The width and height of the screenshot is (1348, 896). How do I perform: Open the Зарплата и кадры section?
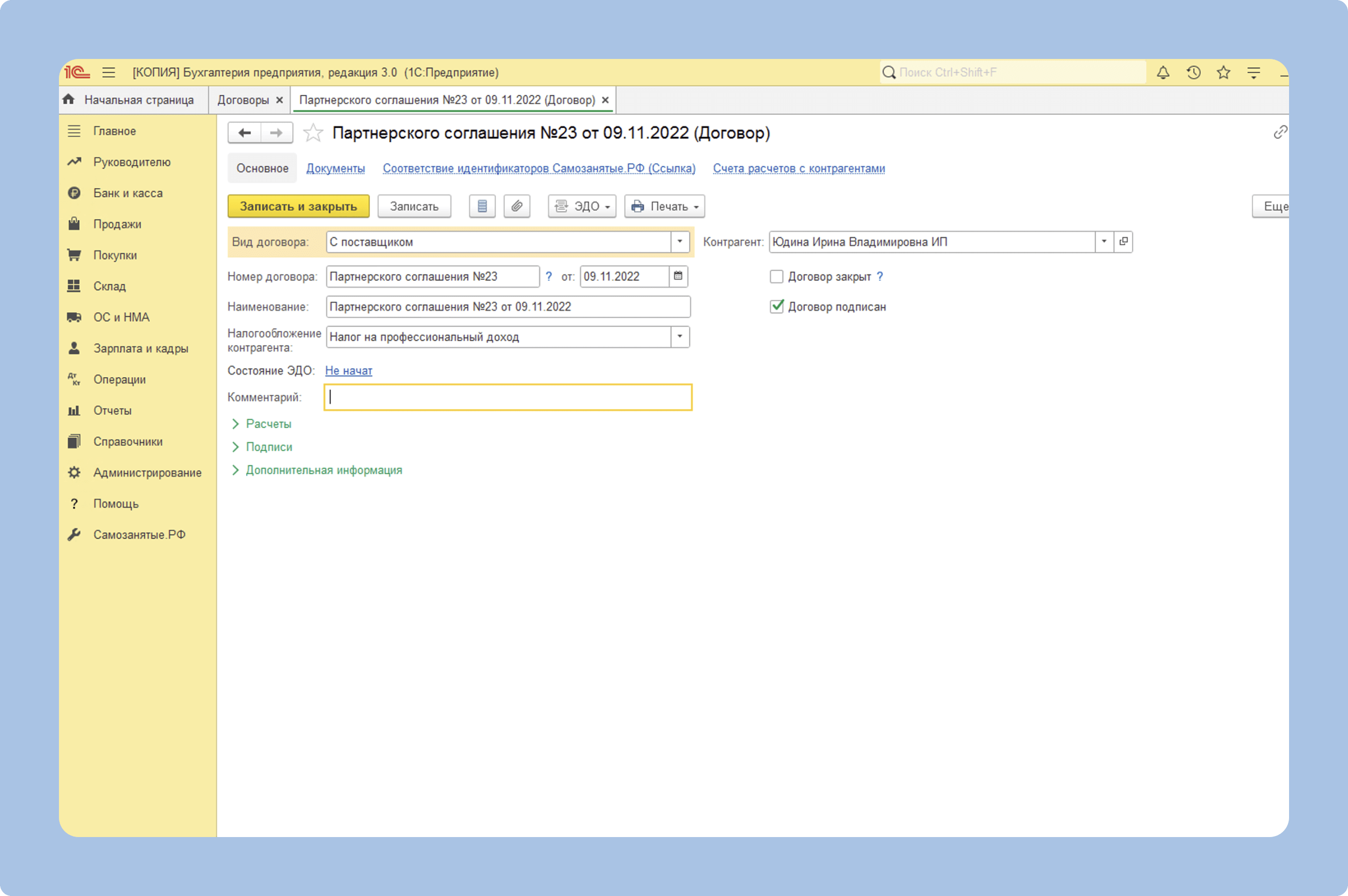pyautogui.click(x=140, y=349)
